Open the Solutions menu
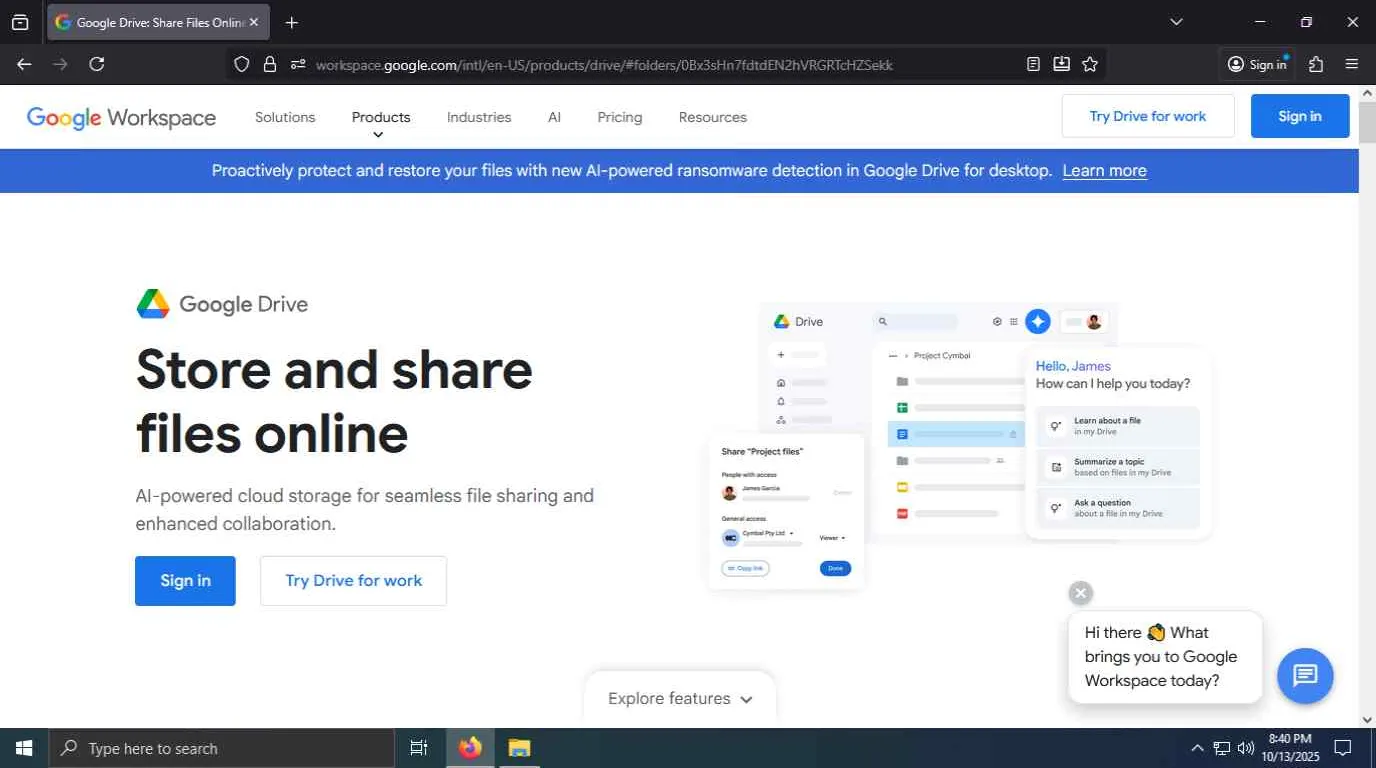 coord(285,117)
